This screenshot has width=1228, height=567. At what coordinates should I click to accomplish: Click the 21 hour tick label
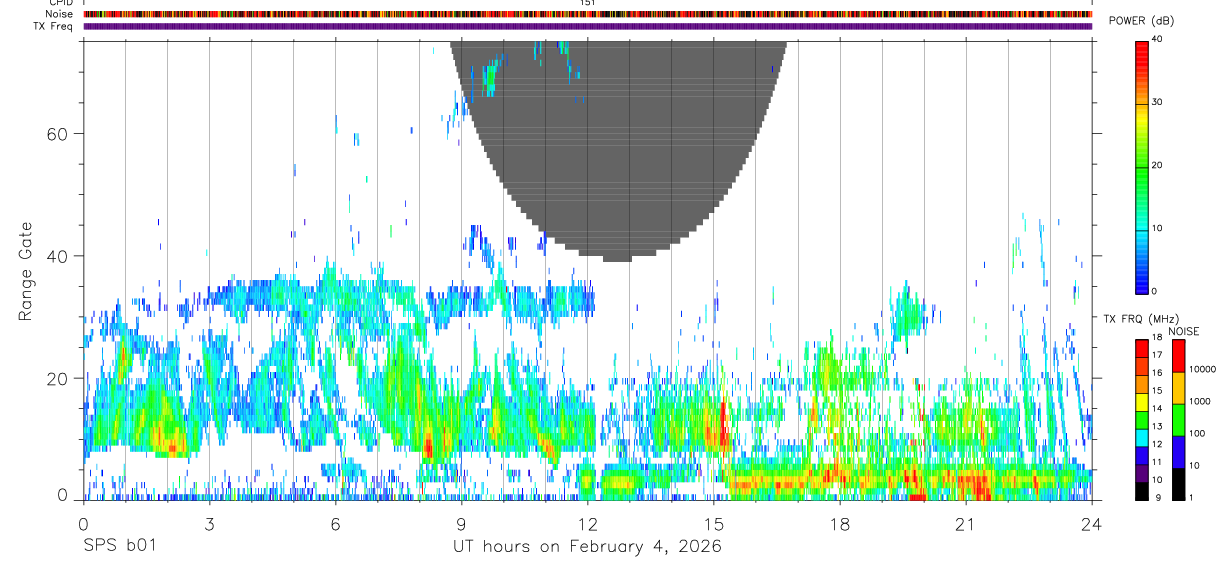[965, 524]
